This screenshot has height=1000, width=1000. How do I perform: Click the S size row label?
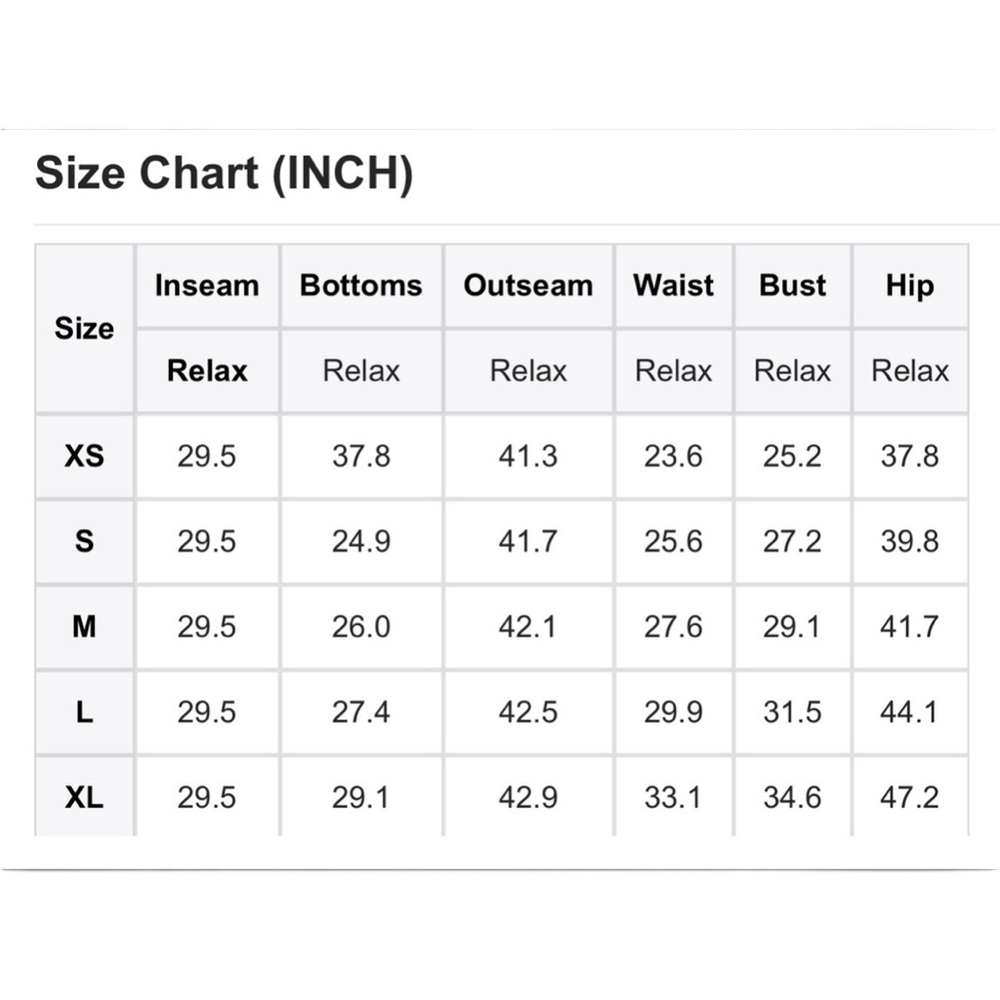click(84, 541)
